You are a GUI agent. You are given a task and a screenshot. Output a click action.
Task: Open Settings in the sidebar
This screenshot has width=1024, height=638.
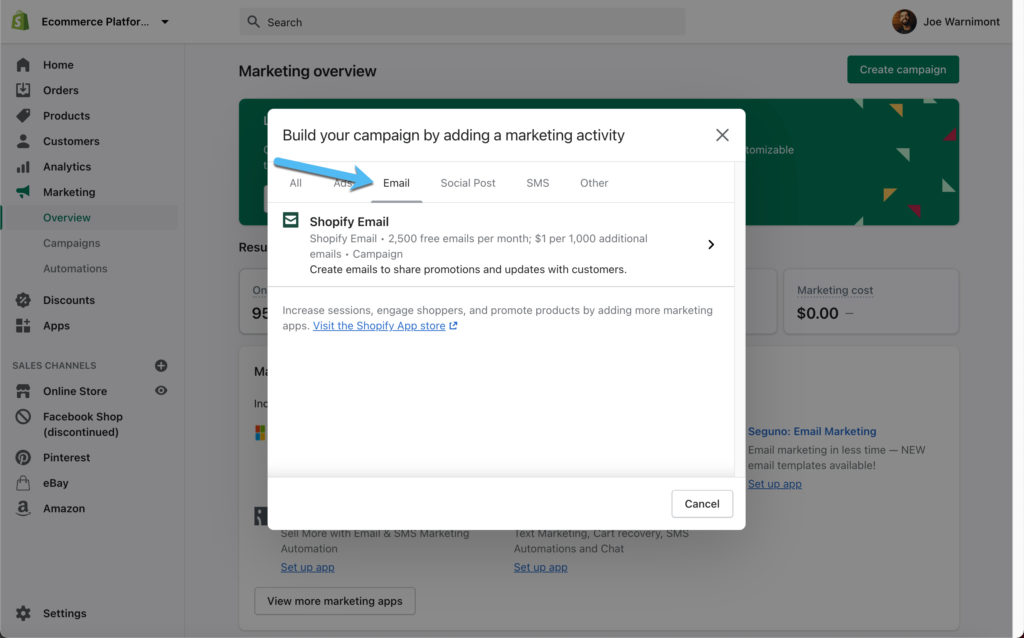tap(65, 613)
